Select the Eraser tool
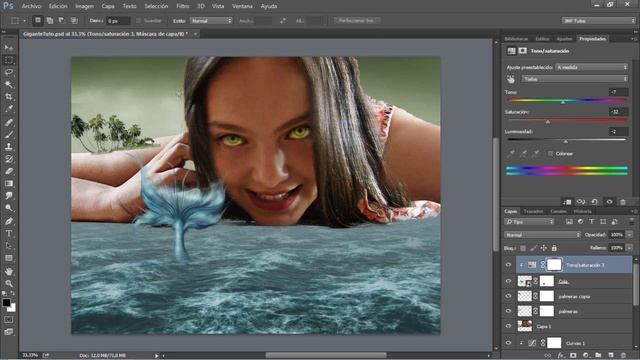The width and height of the screenshot is (640, 360). tap(9, 171)
